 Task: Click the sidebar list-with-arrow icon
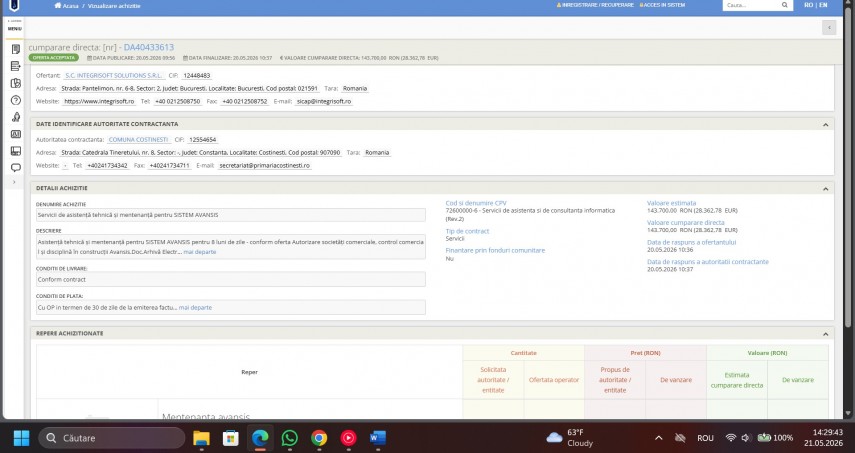16,66
